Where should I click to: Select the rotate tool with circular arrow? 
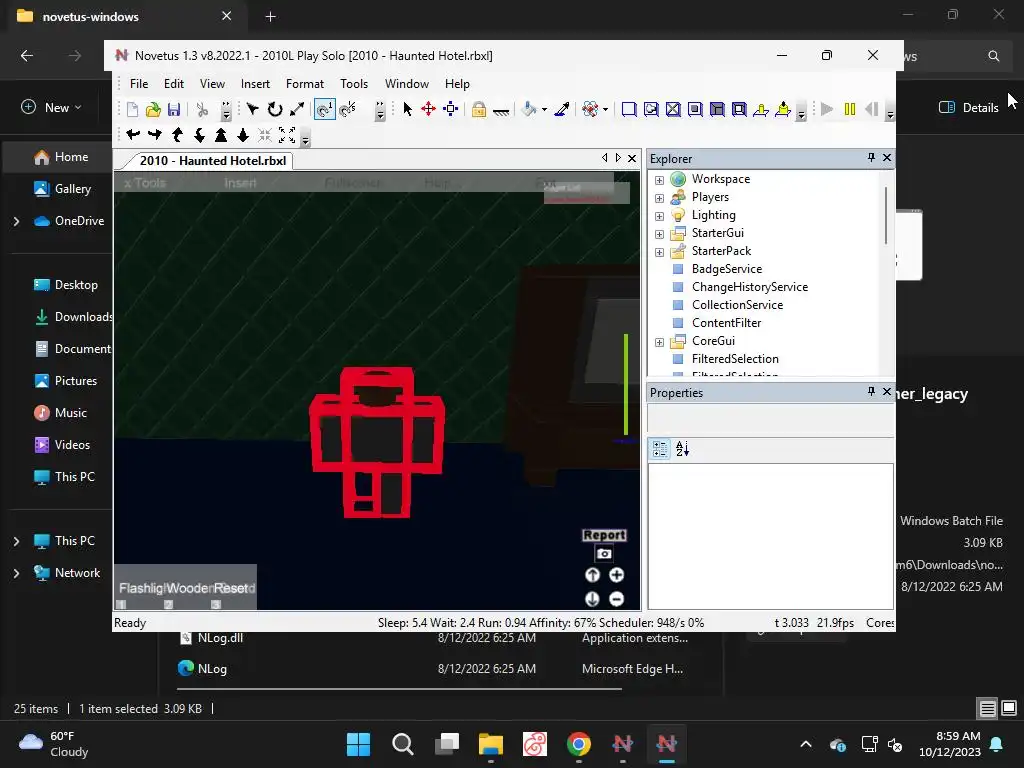(275, 109)
